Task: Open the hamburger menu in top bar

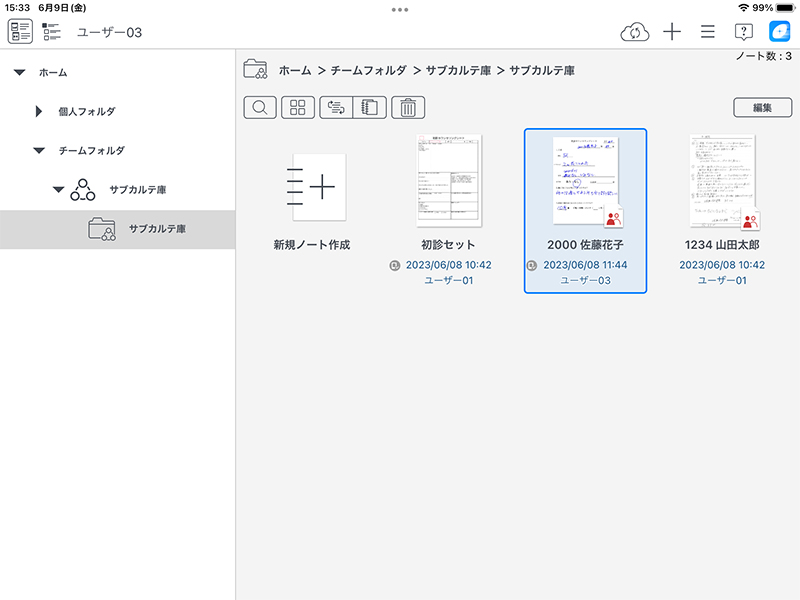Action: point(708,32)
